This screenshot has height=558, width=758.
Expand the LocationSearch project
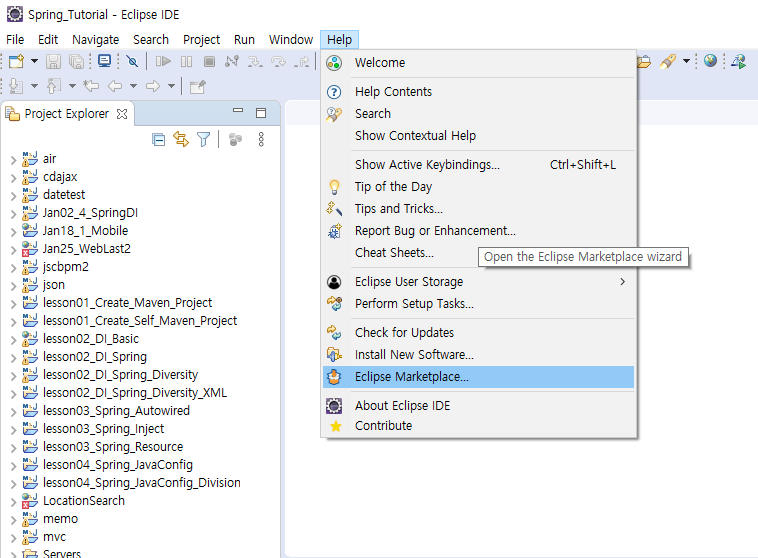click(x=14, y=501)
